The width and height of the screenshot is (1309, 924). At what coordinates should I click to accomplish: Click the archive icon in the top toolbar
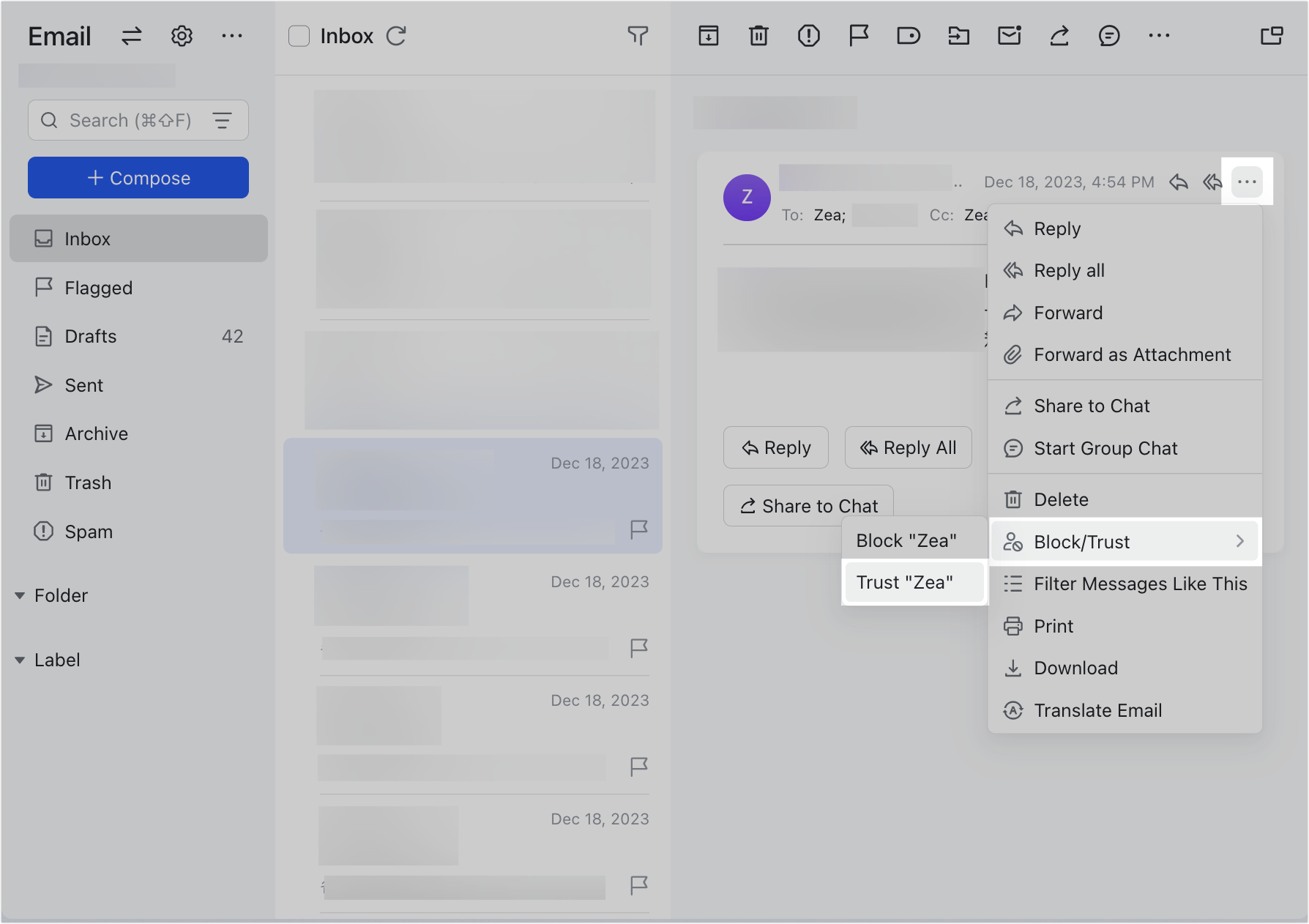(x=708, y=36)
